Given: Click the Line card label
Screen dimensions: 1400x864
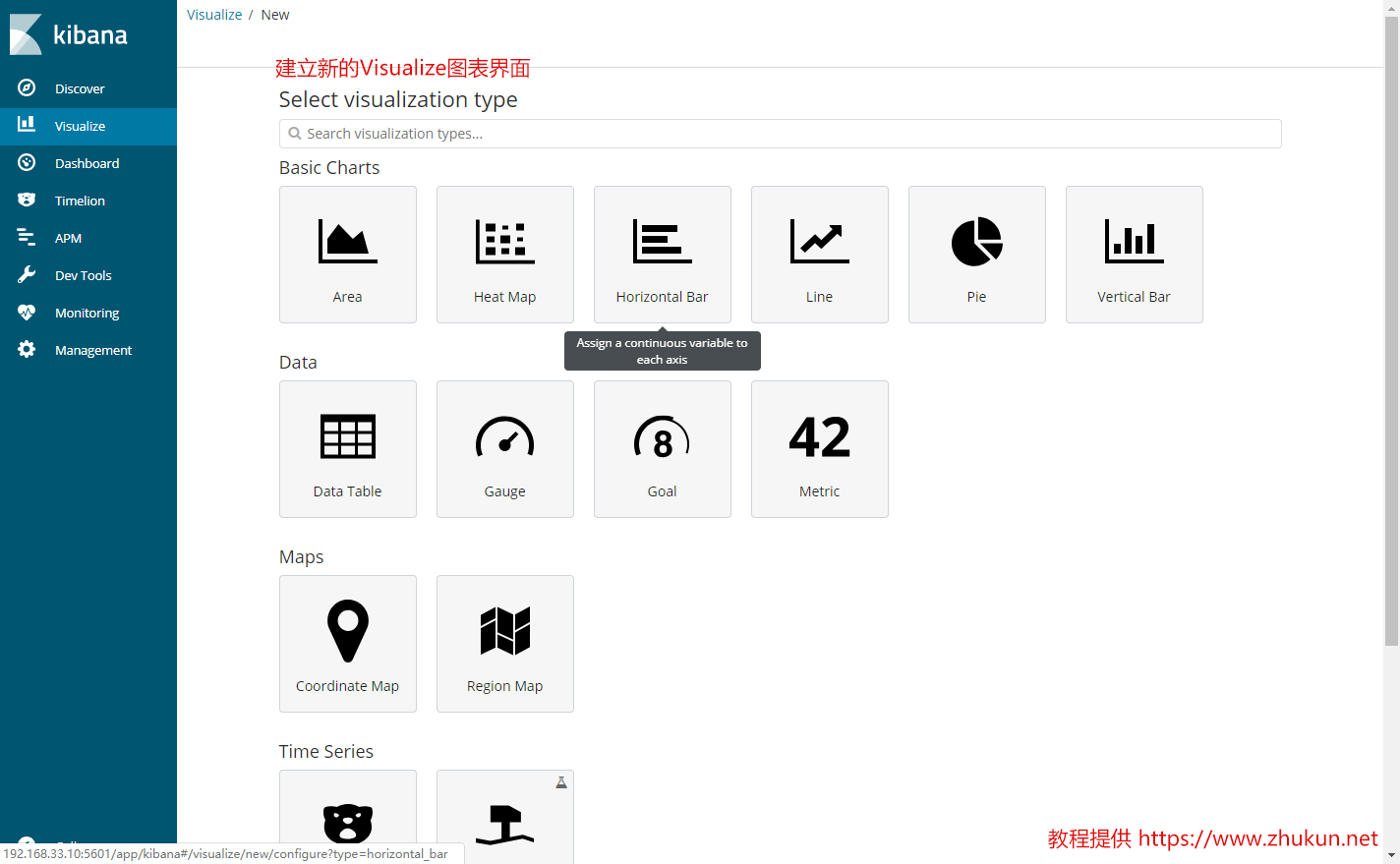Looking at the screenshot, I should point(819,297).
